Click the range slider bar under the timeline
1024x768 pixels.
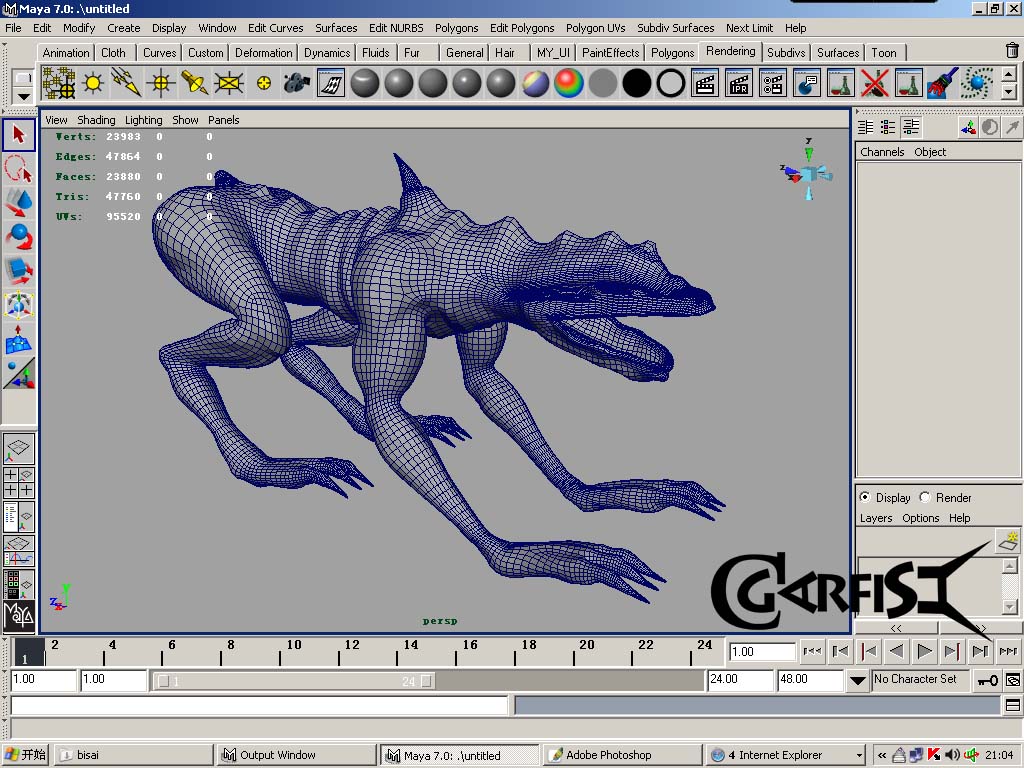(x=294, y=681)
